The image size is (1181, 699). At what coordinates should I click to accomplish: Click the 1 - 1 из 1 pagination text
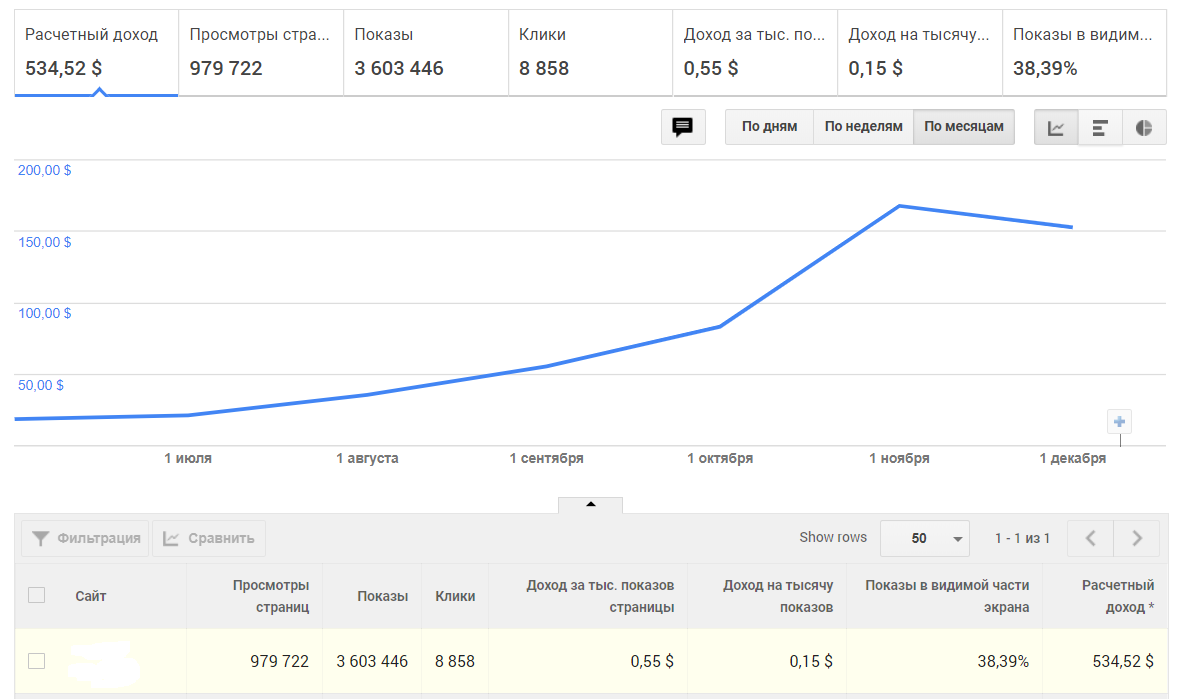[1022, 538]
